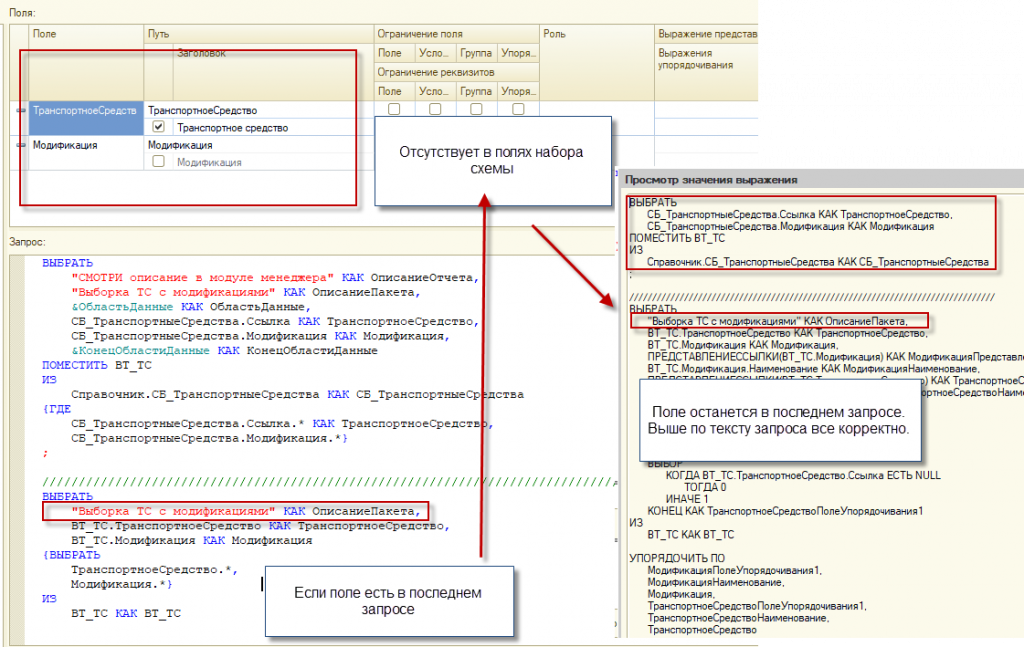
Task: Click 'ВТ_ТС.Модификация КАК Модификация' in Запрос editor
Action: pos(191,541)
